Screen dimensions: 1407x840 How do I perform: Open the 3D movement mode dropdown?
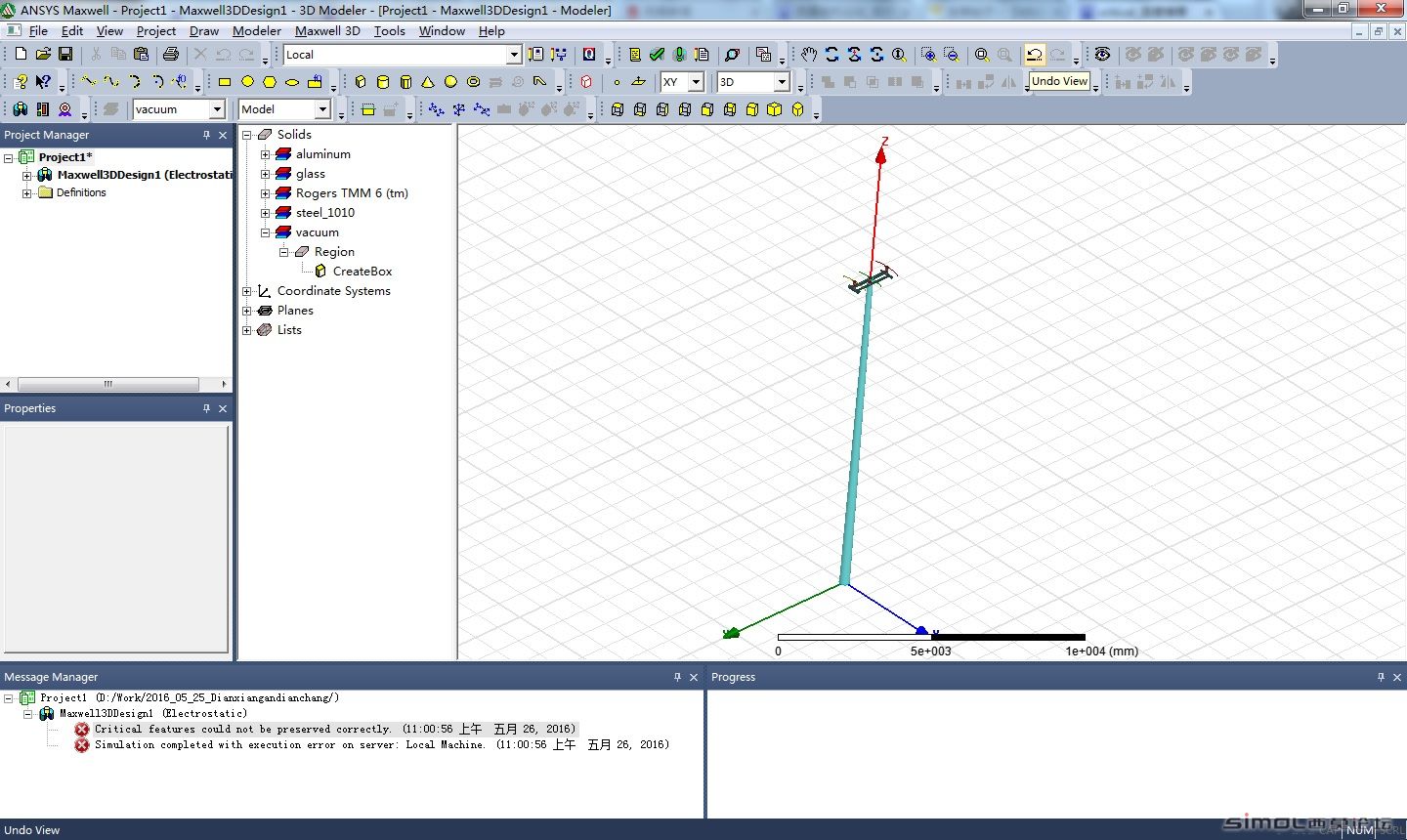click(x=782, y=82)
